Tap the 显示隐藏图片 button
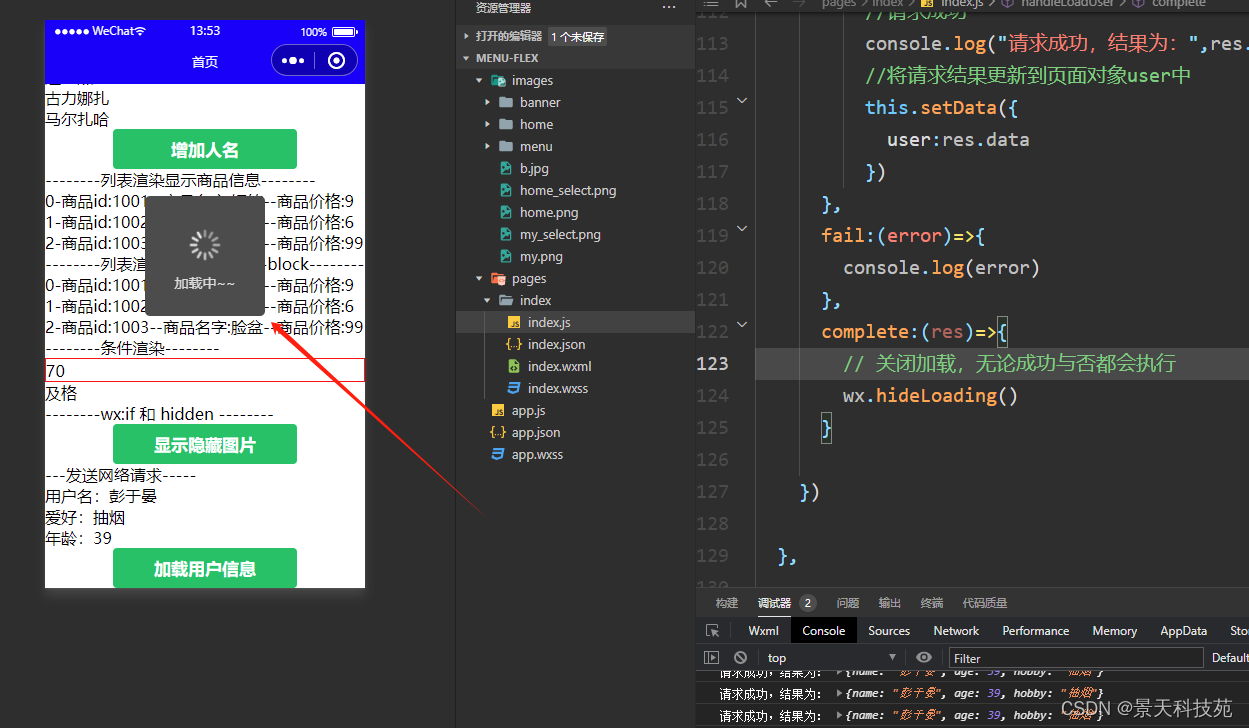Viewport: 1249px width, 728px height. click(x=205, y=445)
